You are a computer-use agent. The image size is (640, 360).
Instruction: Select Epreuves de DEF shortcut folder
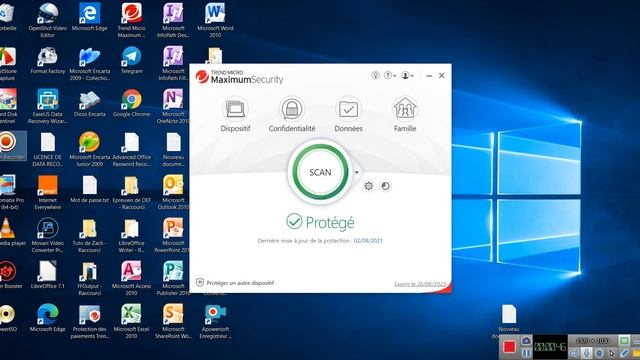pyautogui.click(x=131, y=192)
